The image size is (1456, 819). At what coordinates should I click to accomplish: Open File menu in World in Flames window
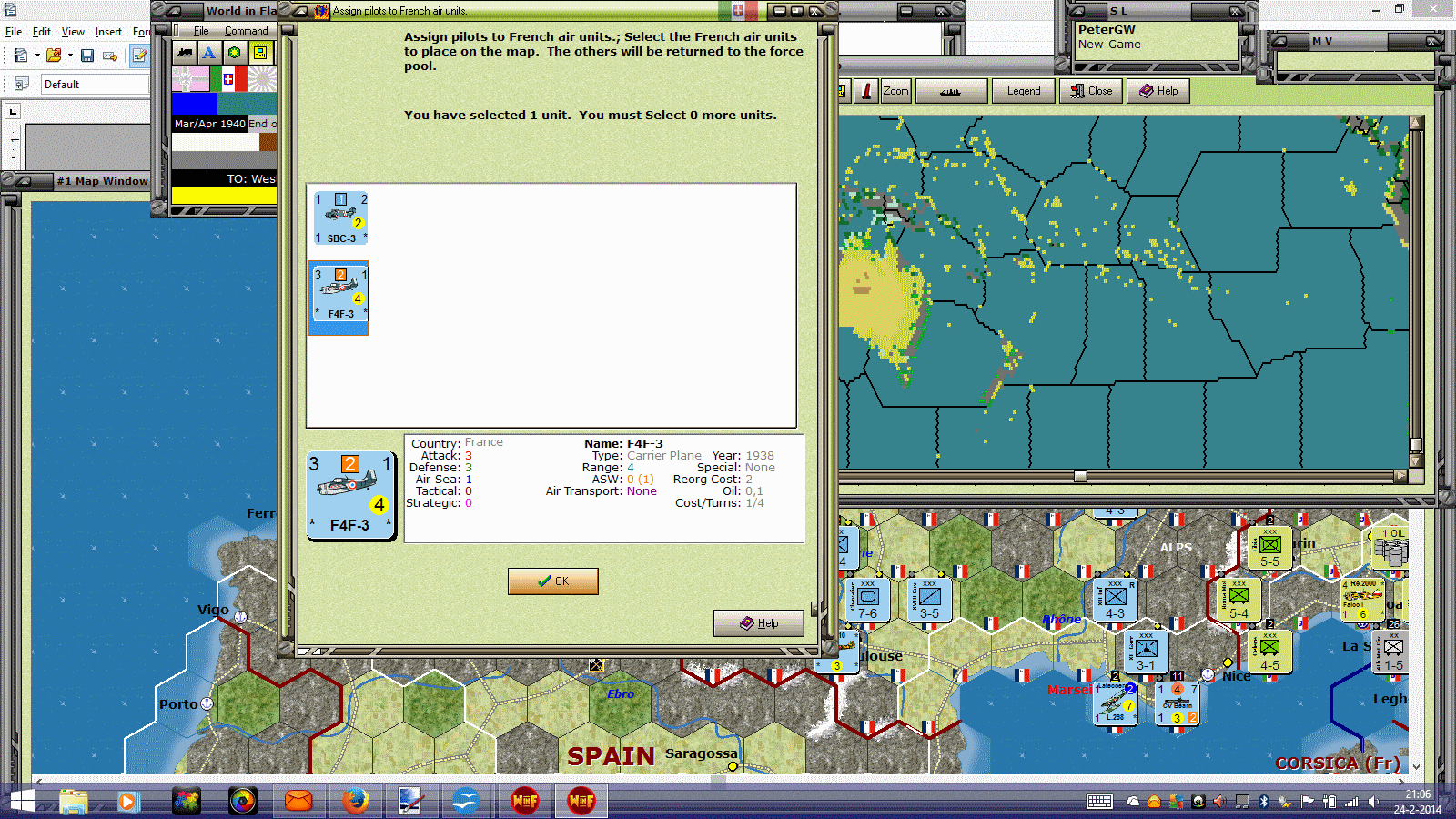[201, 31]
